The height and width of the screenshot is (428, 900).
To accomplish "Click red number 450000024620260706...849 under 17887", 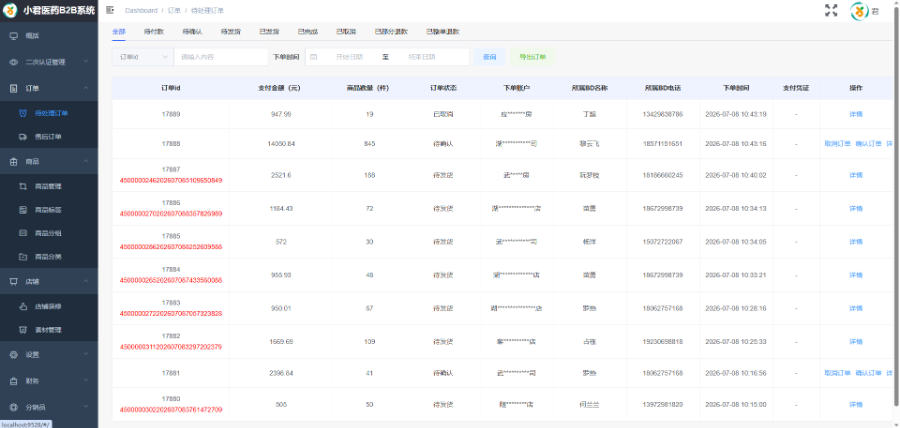I will pos(171,180).
